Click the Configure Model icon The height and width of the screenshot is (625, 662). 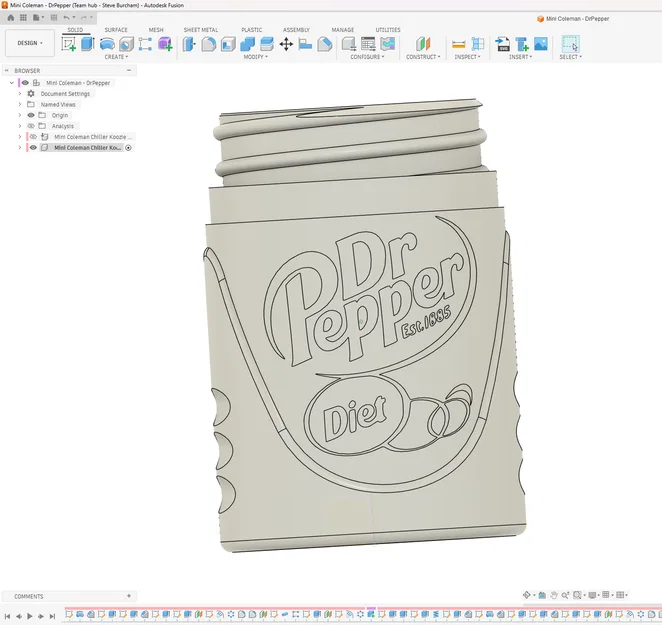click(349, 44)
